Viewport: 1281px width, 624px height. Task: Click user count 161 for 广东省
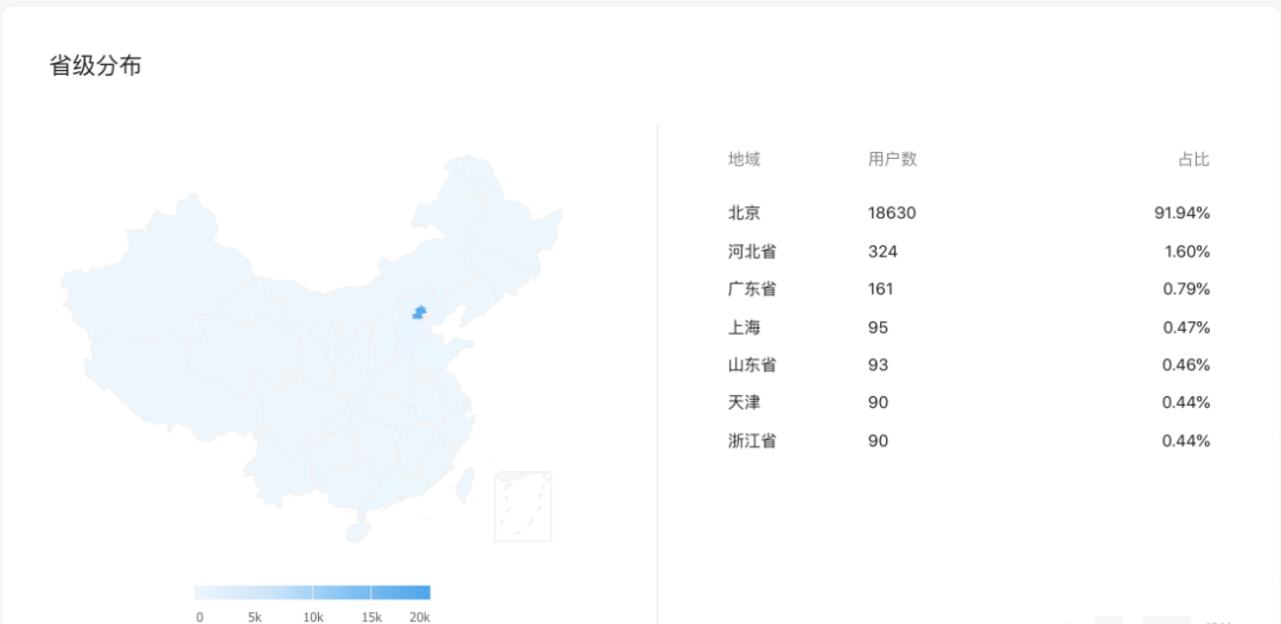click(881, 289)
